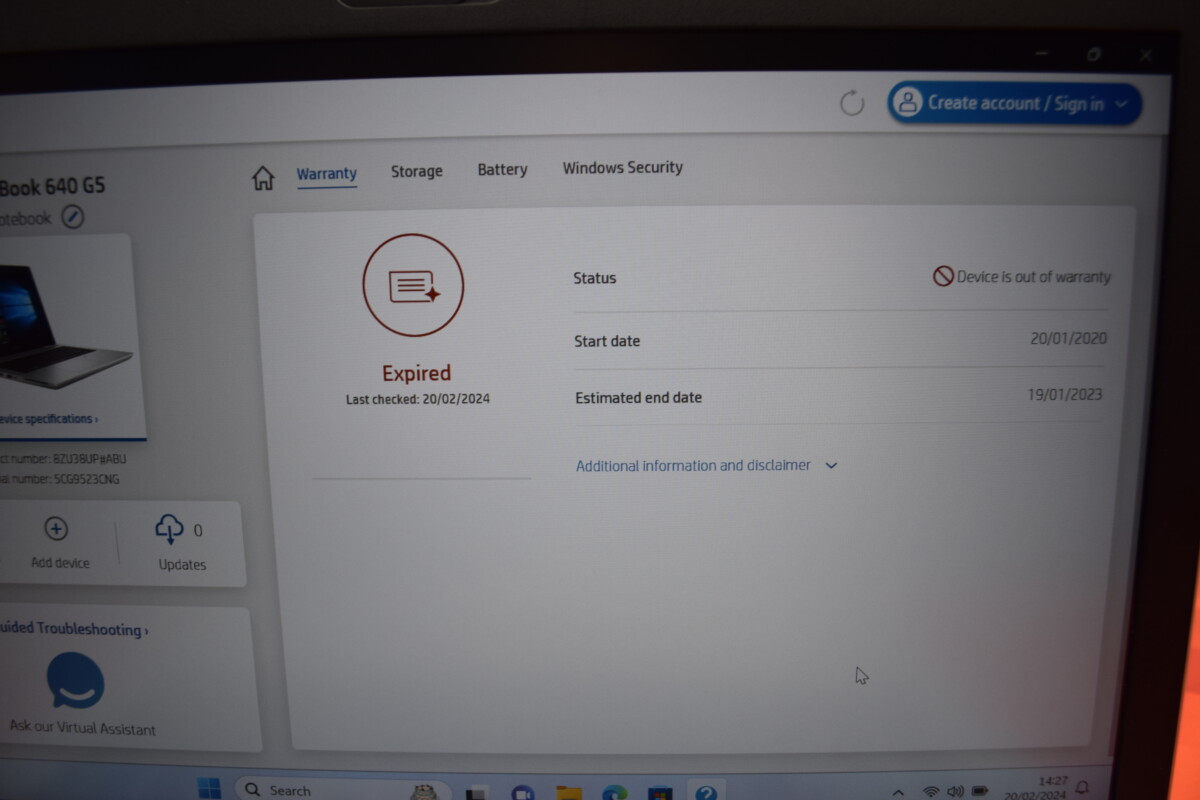This screenshot has height=800, width=1200.
Task: Click the Task View taskbar icon
Action: 477,792
